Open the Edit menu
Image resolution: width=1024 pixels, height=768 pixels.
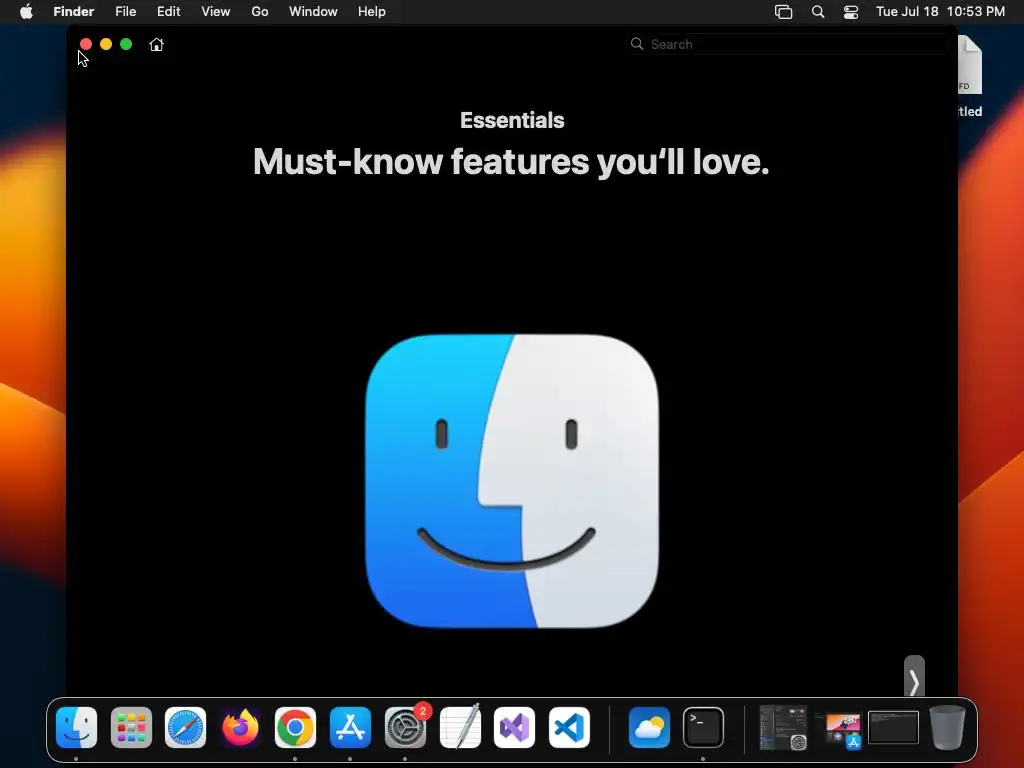(x=168, y=12)
